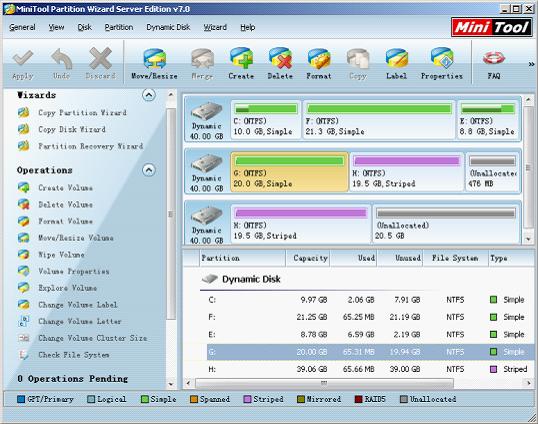
Task: Click the purple Striped legend swatch
Action: pyautogui.click(x=247, y=399)
